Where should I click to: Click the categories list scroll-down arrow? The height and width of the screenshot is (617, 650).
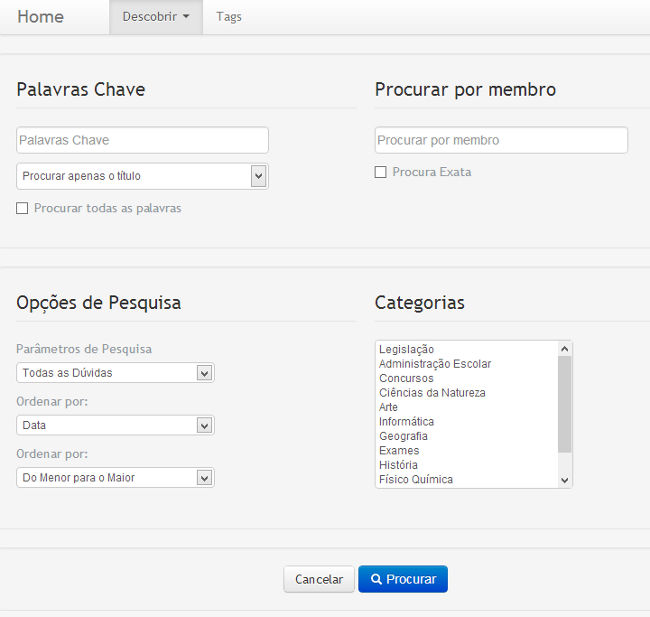565,480
